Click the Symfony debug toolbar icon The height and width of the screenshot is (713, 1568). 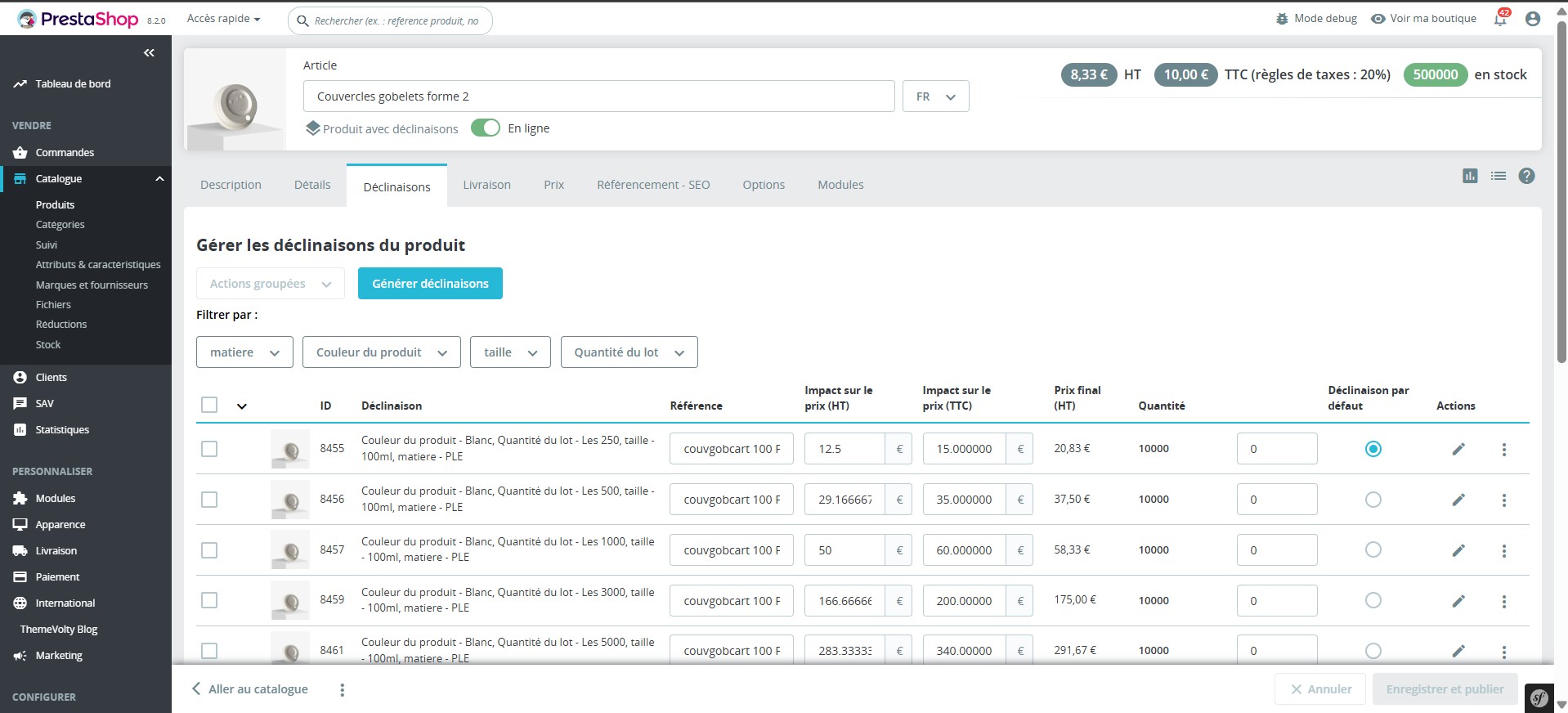(1539, 697)
